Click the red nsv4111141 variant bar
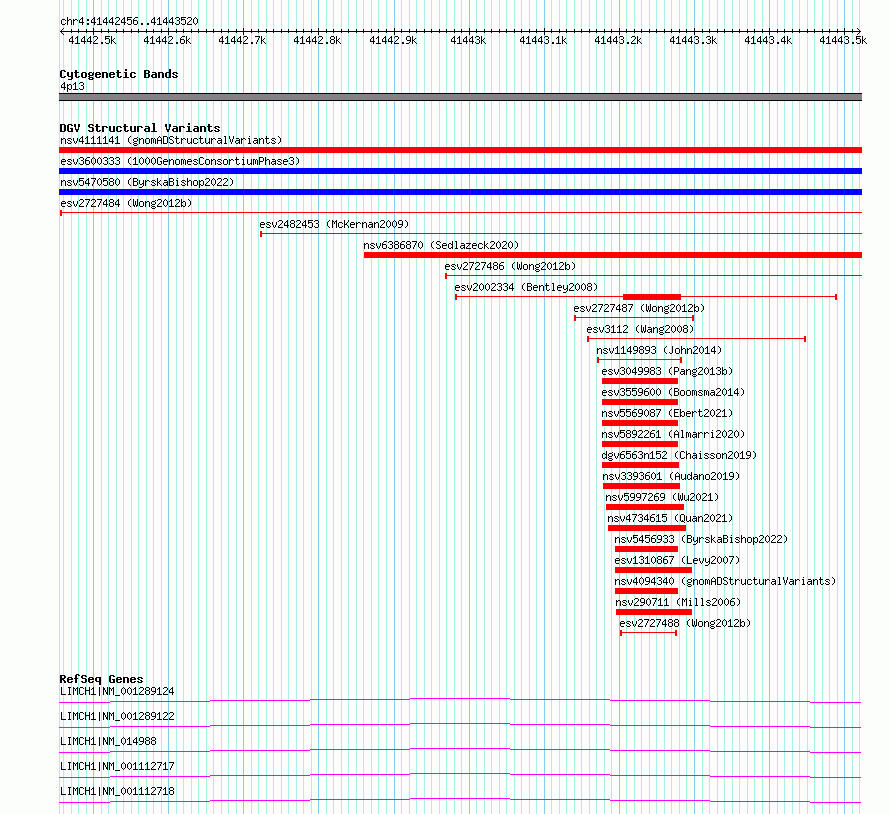Screen dimensions: 890x814 click(x=460, y=150)
